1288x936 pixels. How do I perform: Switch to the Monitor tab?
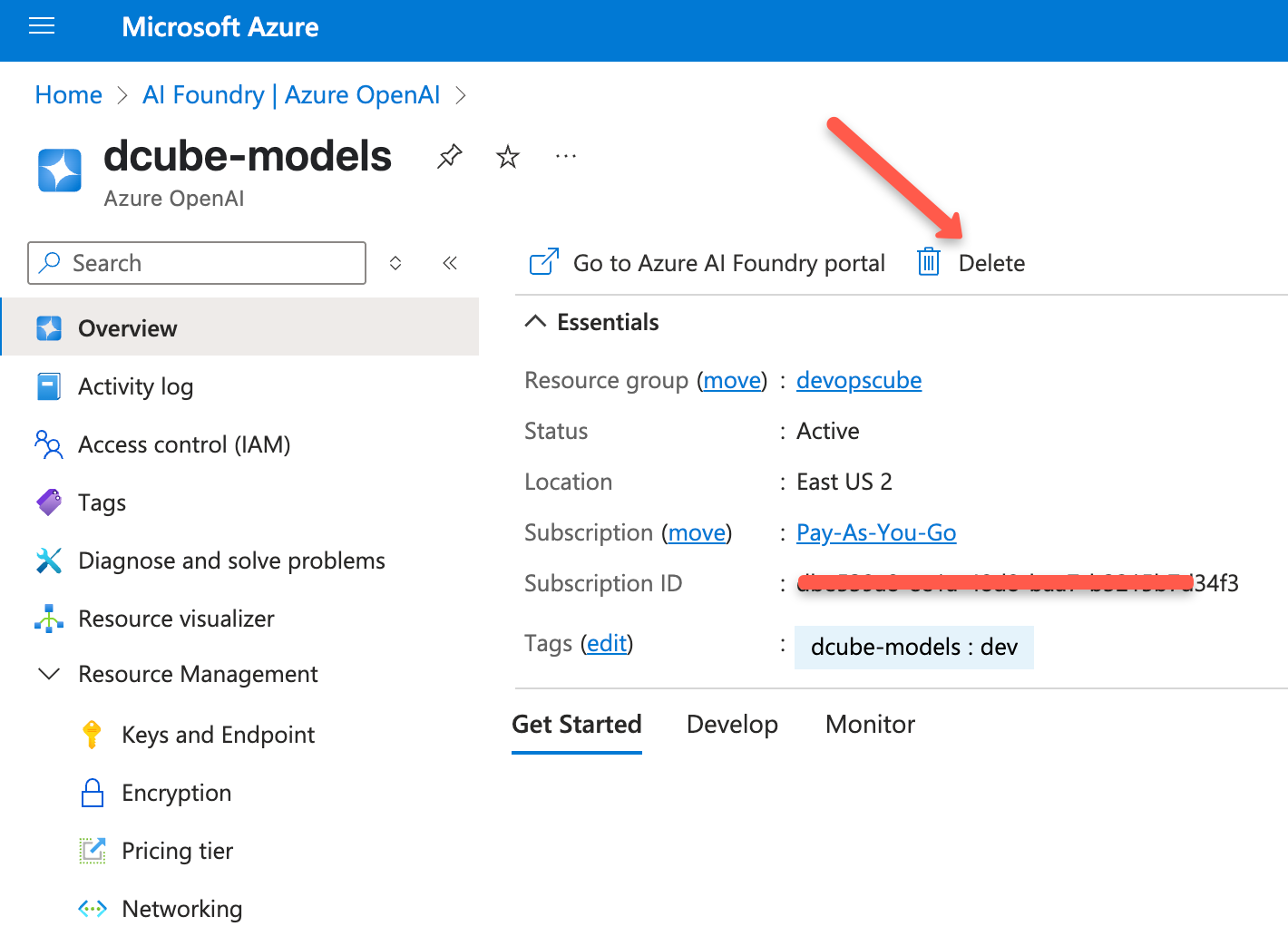click(x=870, y=724)
